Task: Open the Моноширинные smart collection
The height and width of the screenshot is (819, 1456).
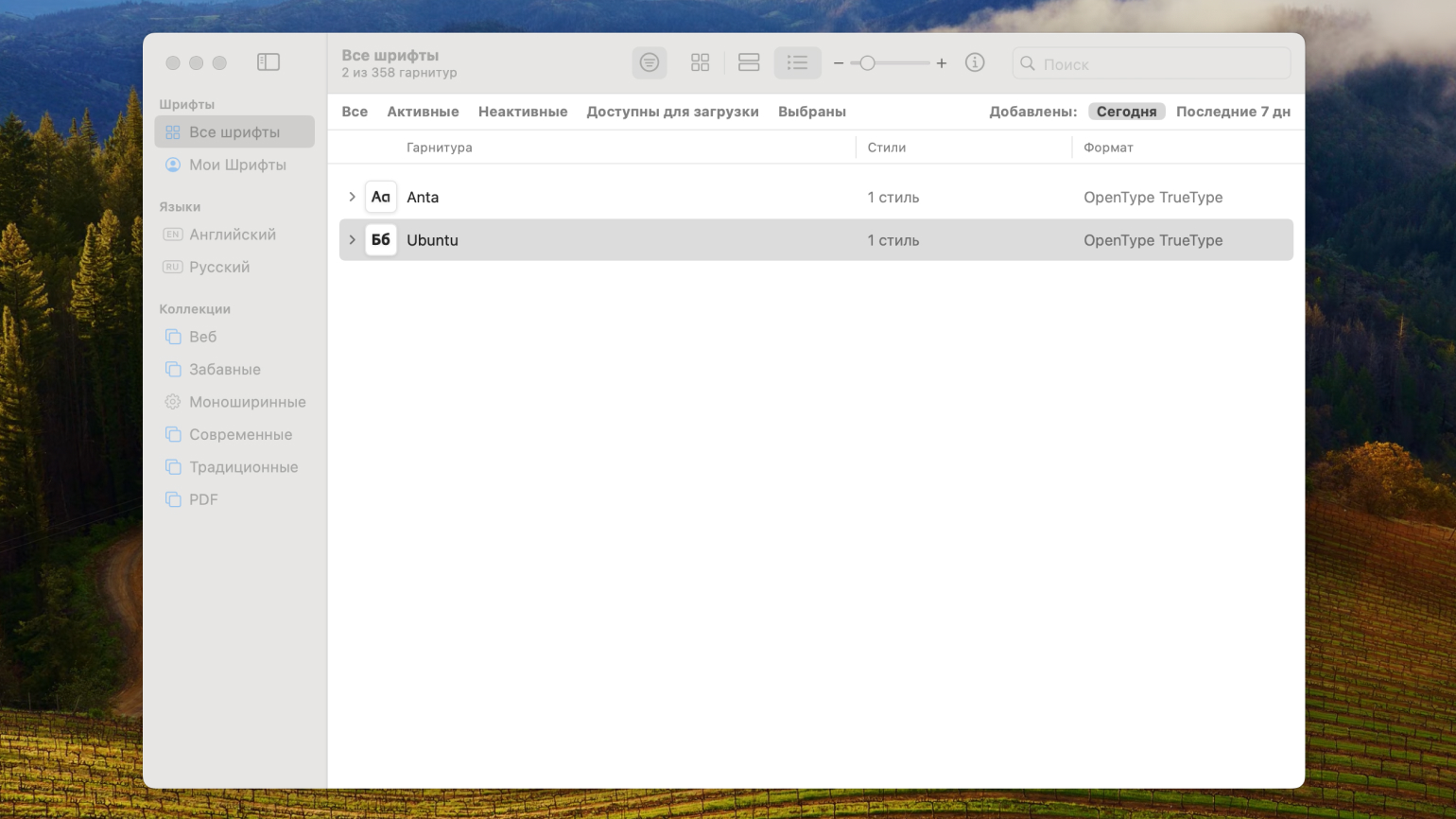Action: 247,402
